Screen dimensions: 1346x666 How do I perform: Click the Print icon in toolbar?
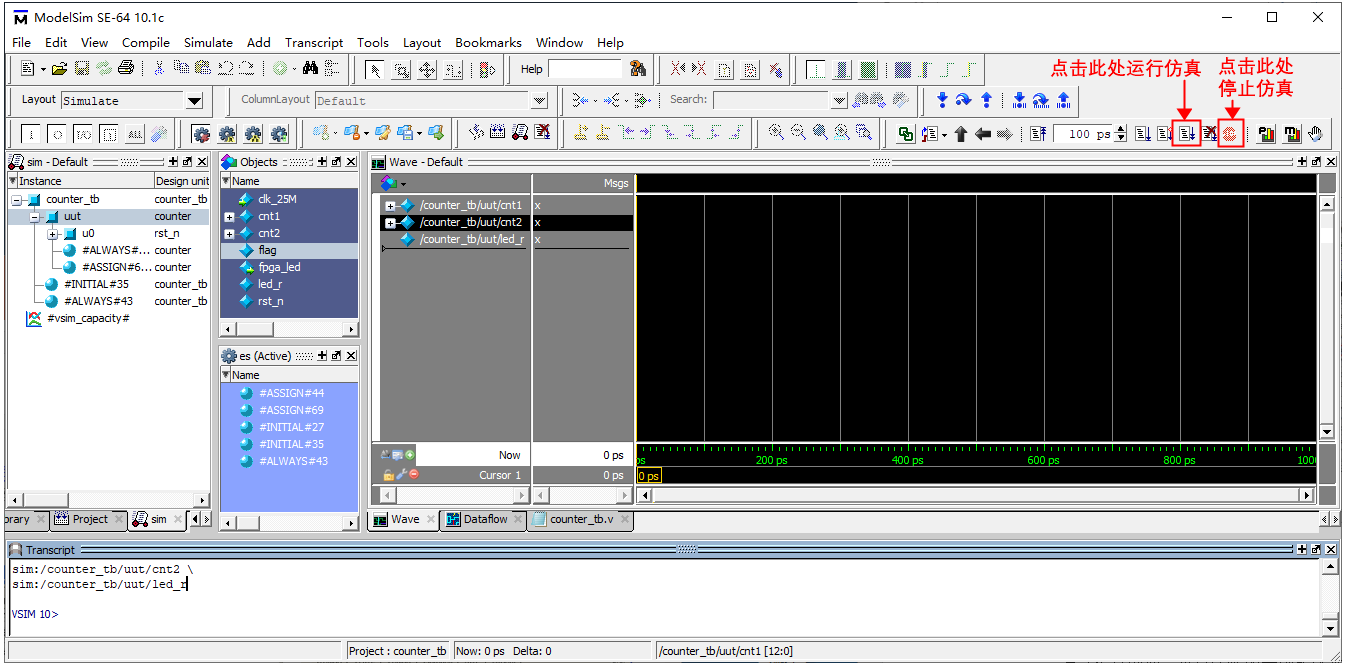[126, 69]
